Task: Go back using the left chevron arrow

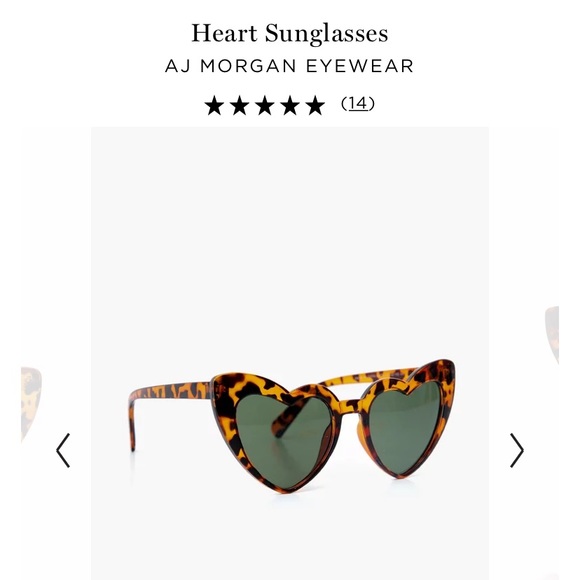Action: click(63, 450)
